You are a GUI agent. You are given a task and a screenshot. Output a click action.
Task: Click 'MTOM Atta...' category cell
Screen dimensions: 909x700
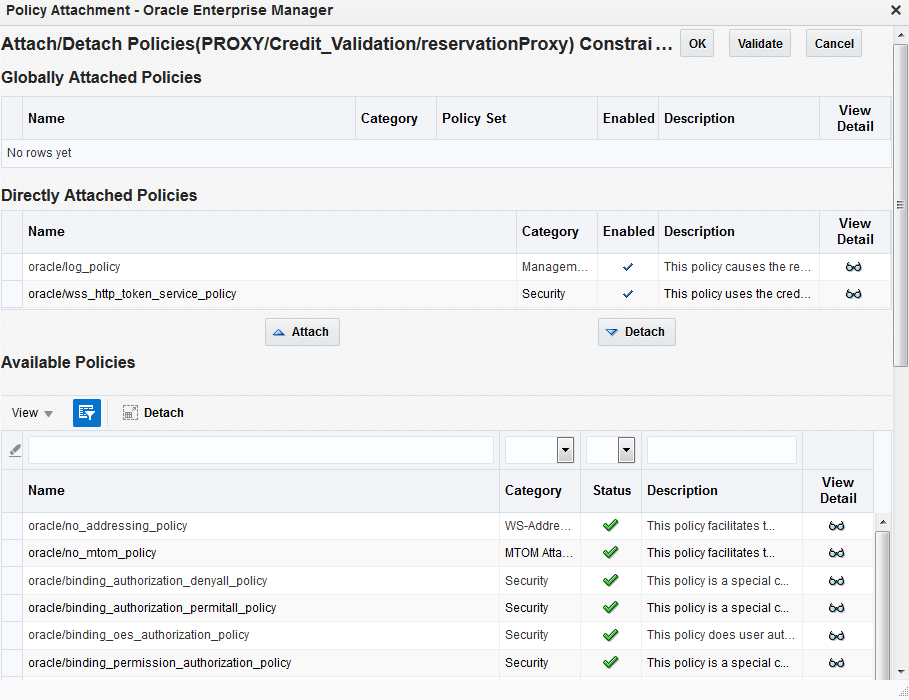point(539,553)
